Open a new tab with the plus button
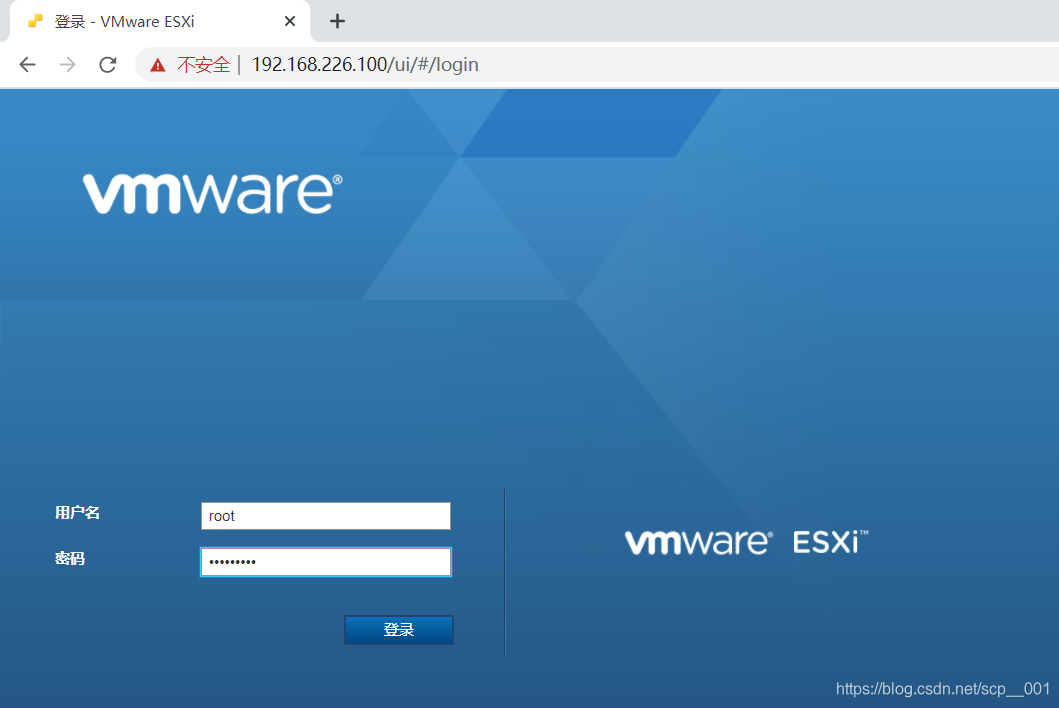Screen dimensions: 1059x708 point(337,22)
